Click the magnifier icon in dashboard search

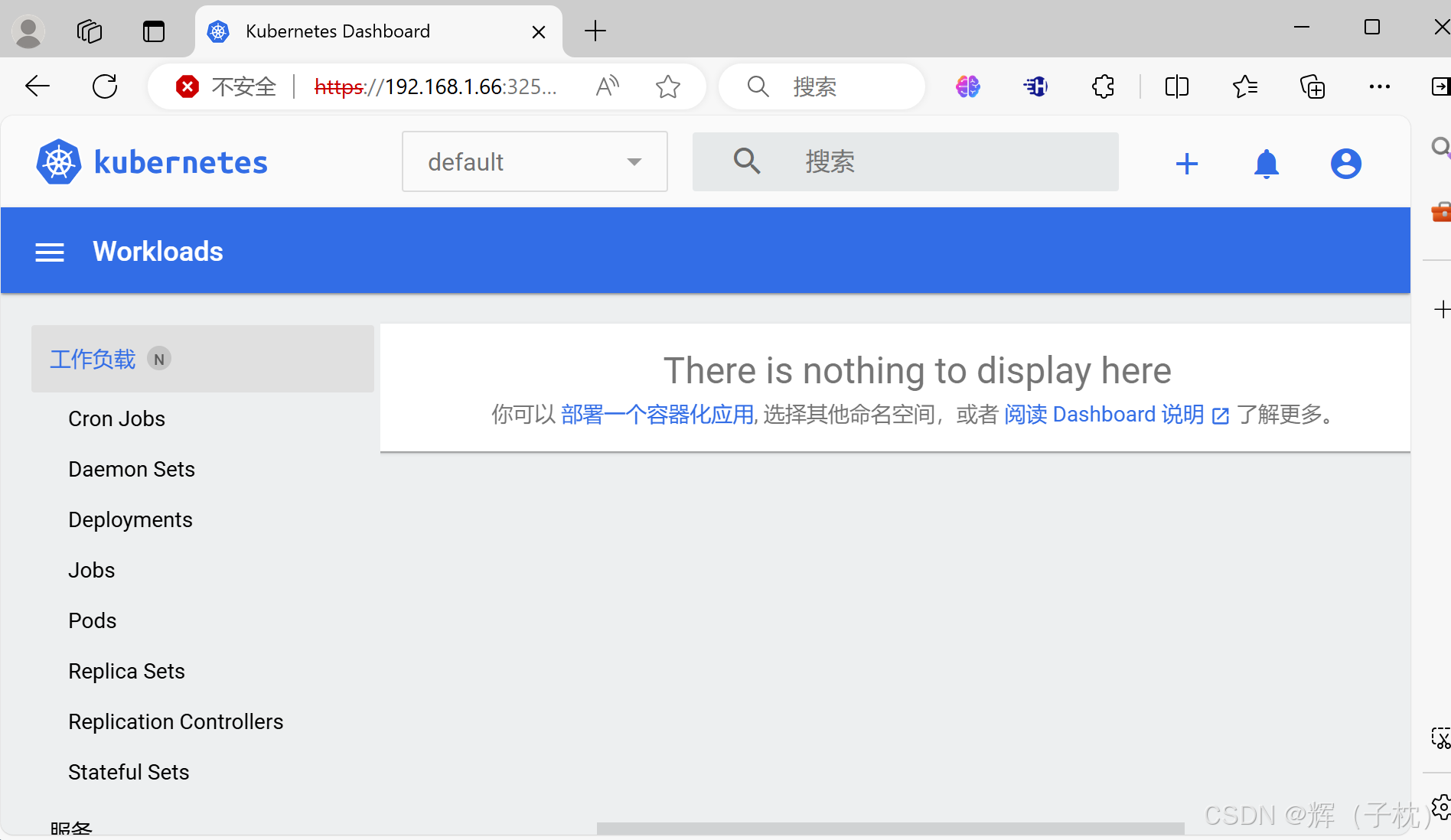[747, 161]
